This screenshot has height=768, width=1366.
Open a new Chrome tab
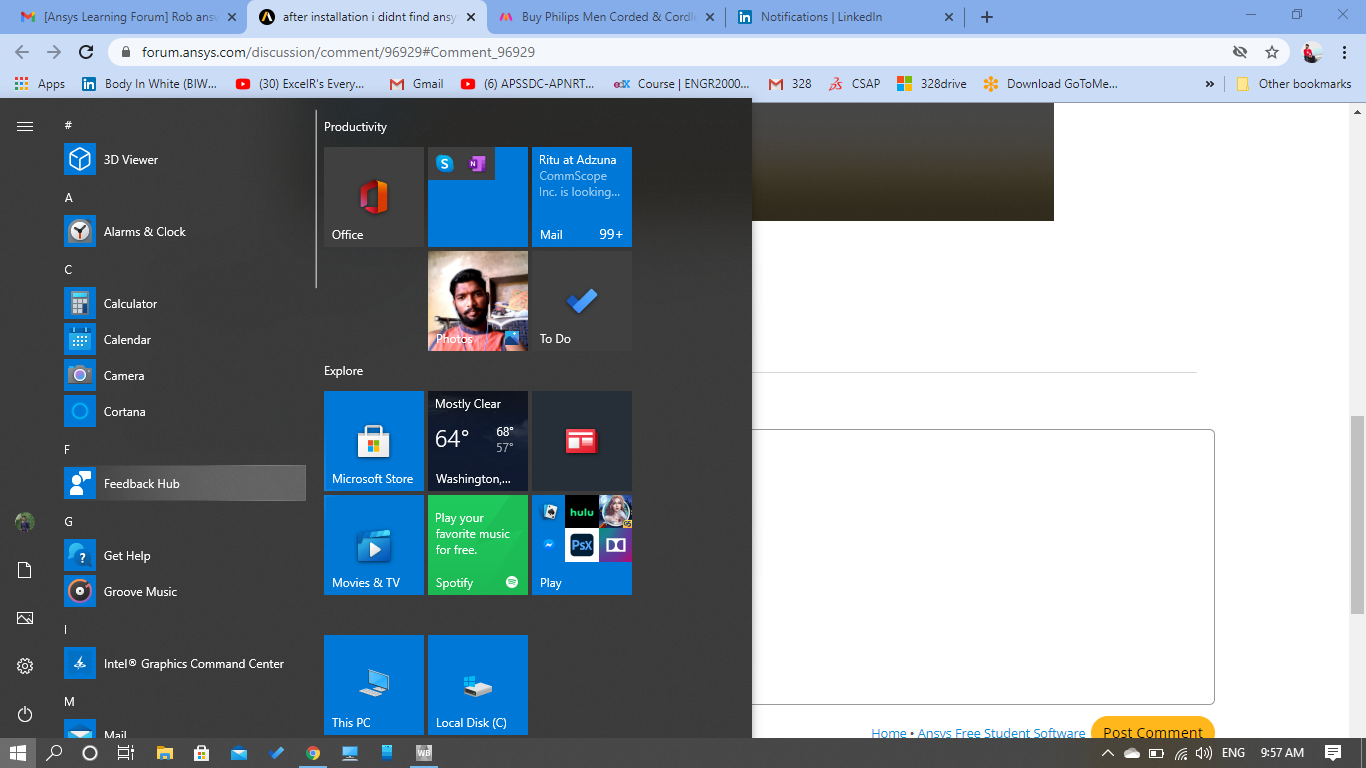click(x=987, y=17)
